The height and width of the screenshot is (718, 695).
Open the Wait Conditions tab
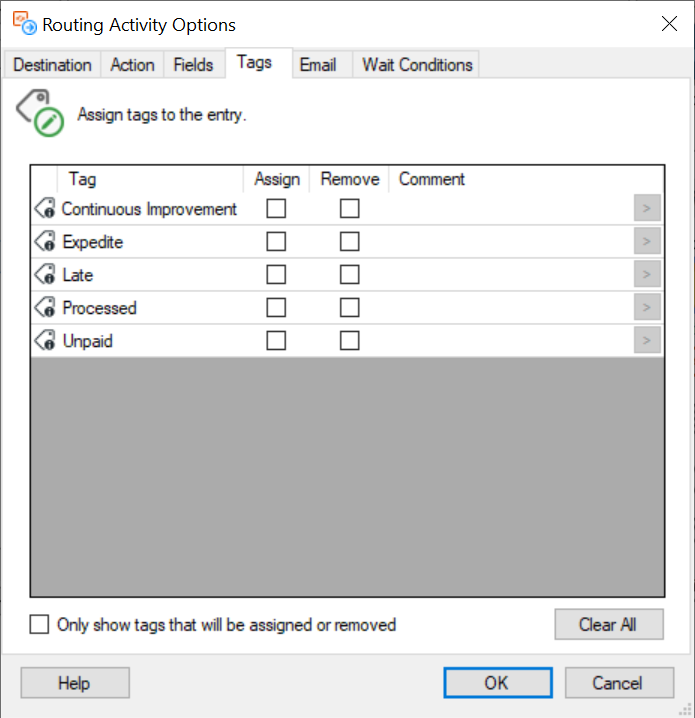[x=417, y=65]
